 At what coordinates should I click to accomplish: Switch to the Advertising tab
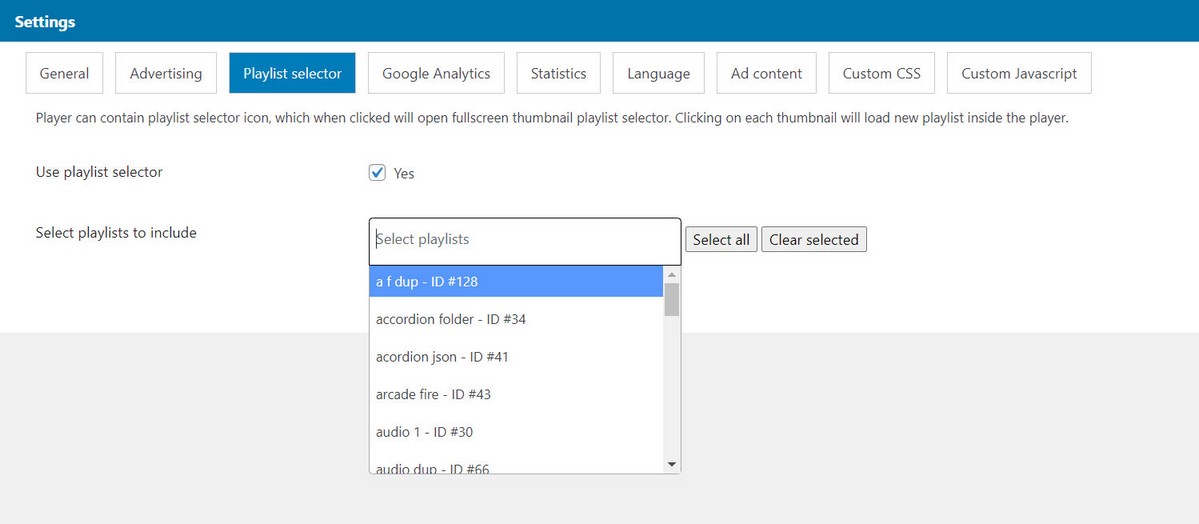(166, 73)
